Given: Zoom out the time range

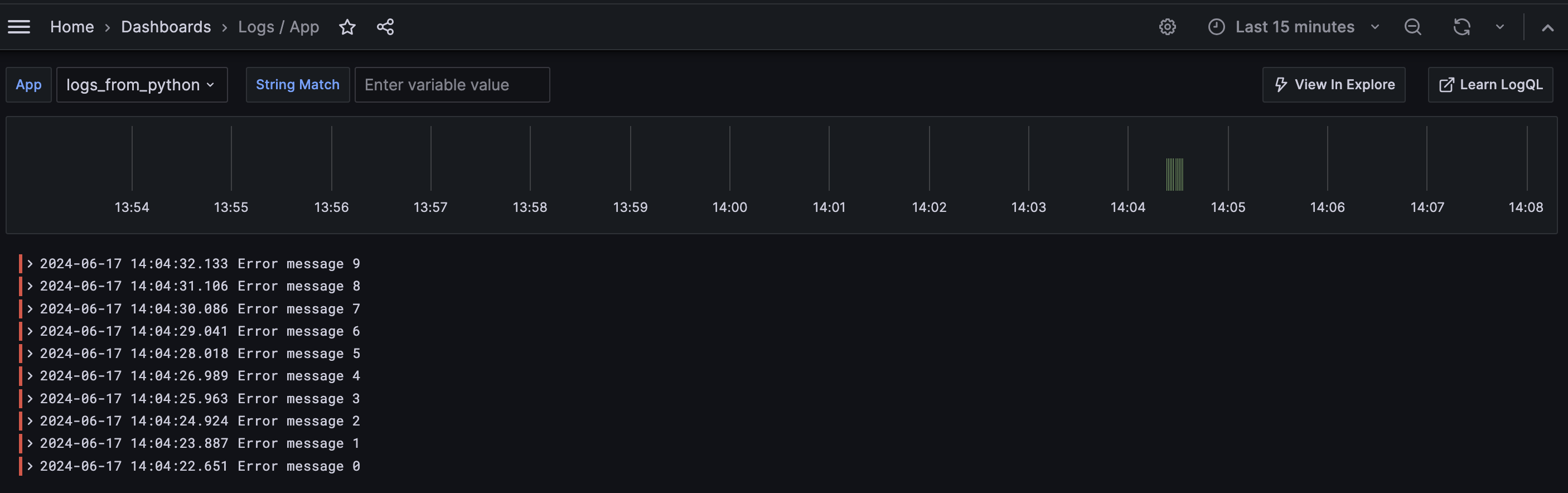Looking at the screenshot, I should click(x=1414, y=27).
